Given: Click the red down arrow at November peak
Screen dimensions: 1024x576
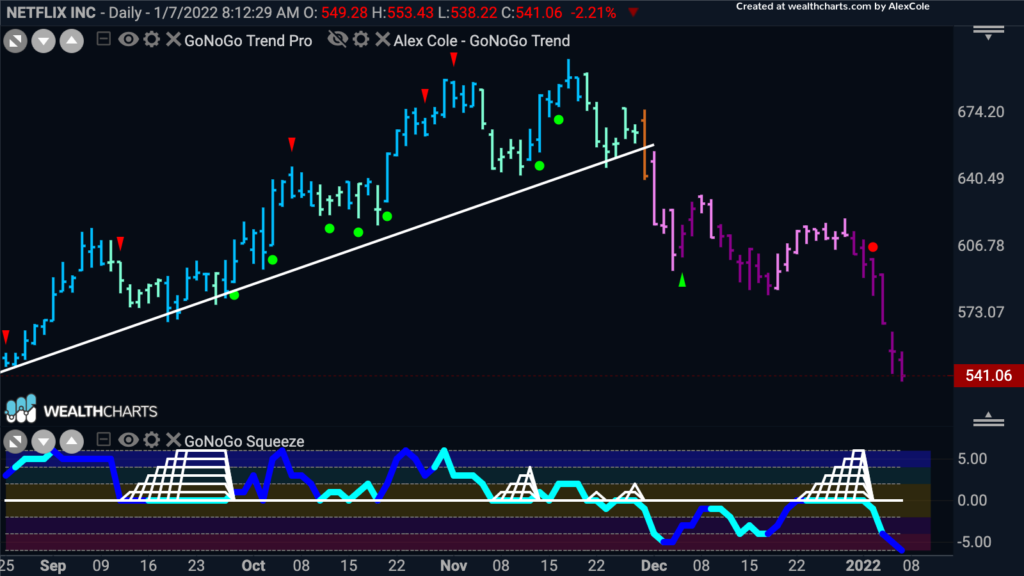Looking at the screenshot, I should [454, 59].
